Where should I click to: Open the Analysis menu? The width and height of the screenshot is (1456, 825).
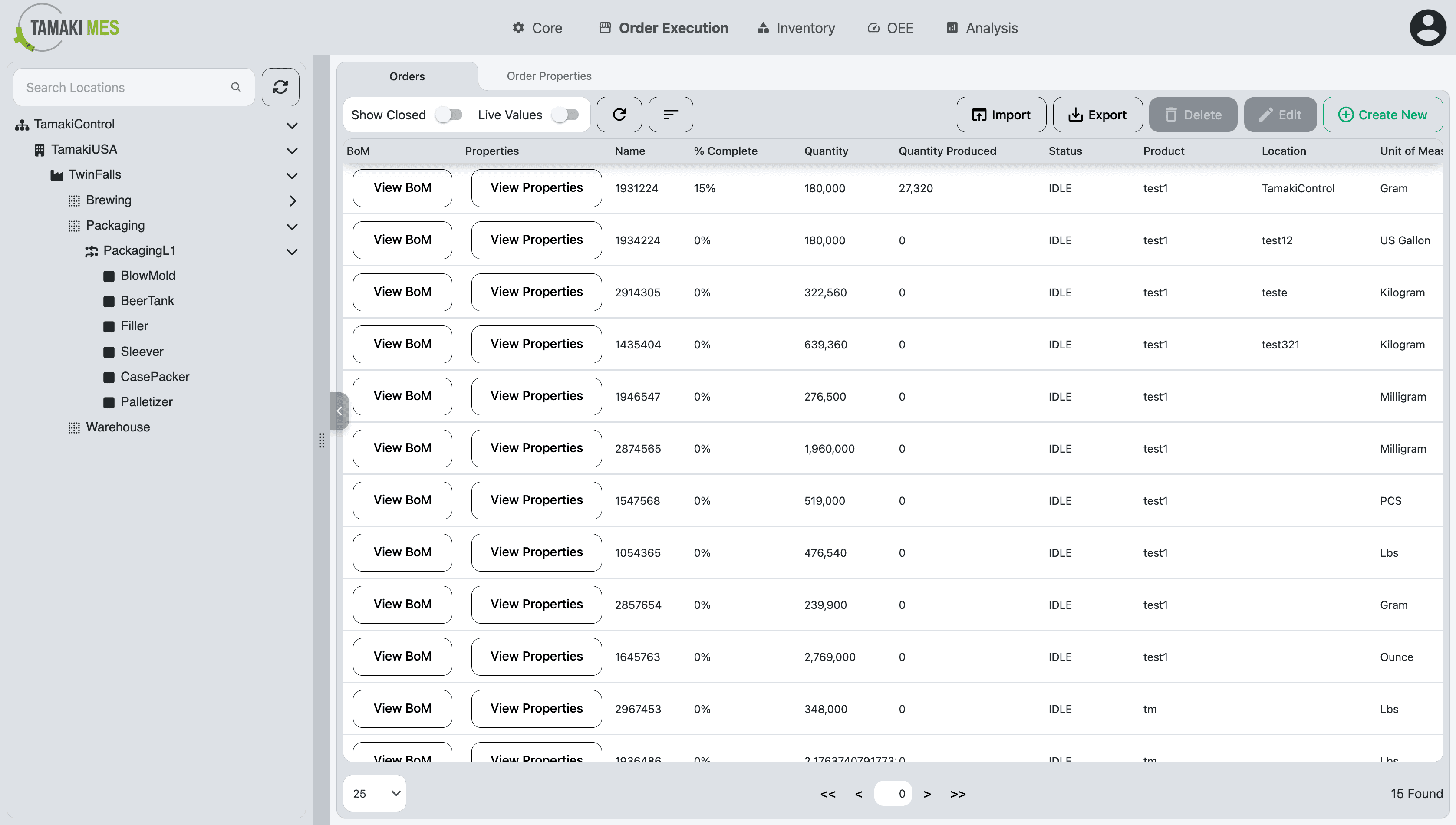pyautogui.click(x=982, y=28)
